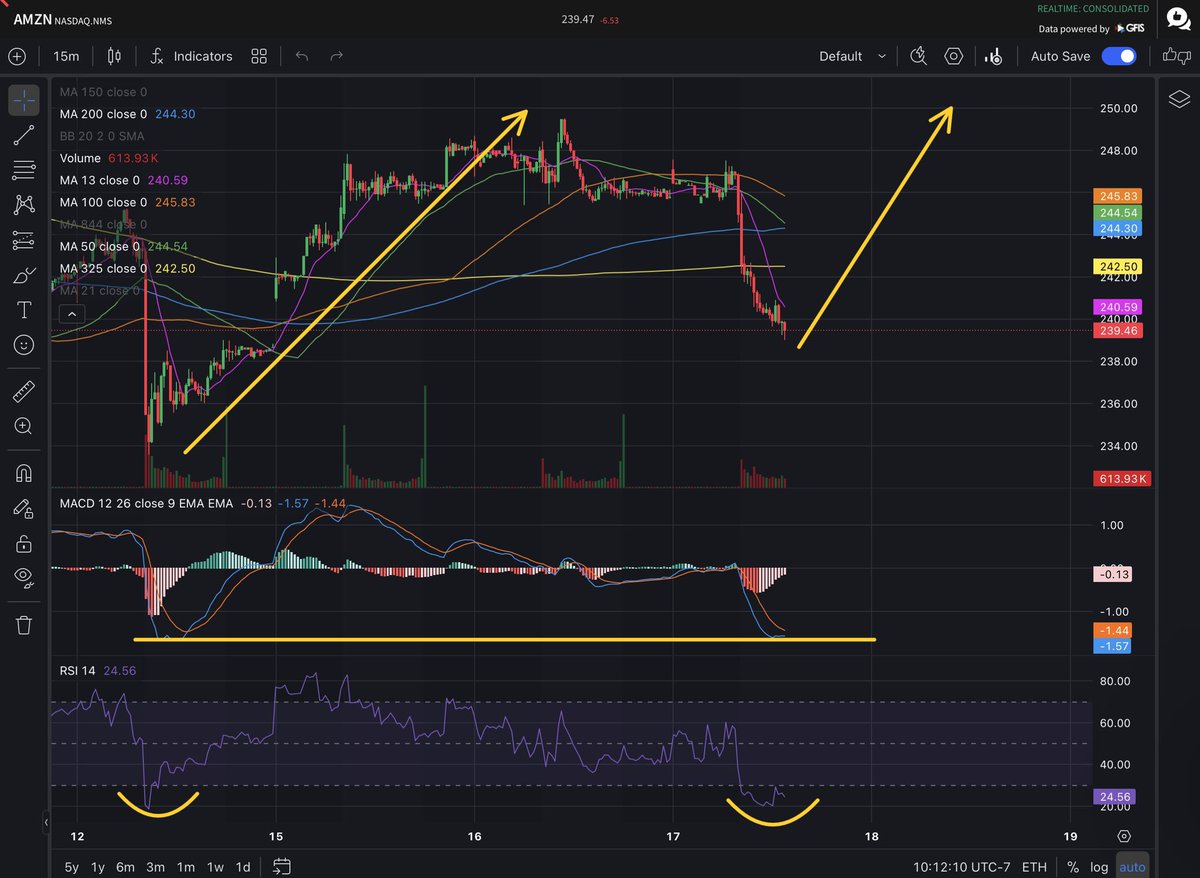1200x878 pixels.
Task: Set the range to 1w
Action: click(x=215, y=867)
